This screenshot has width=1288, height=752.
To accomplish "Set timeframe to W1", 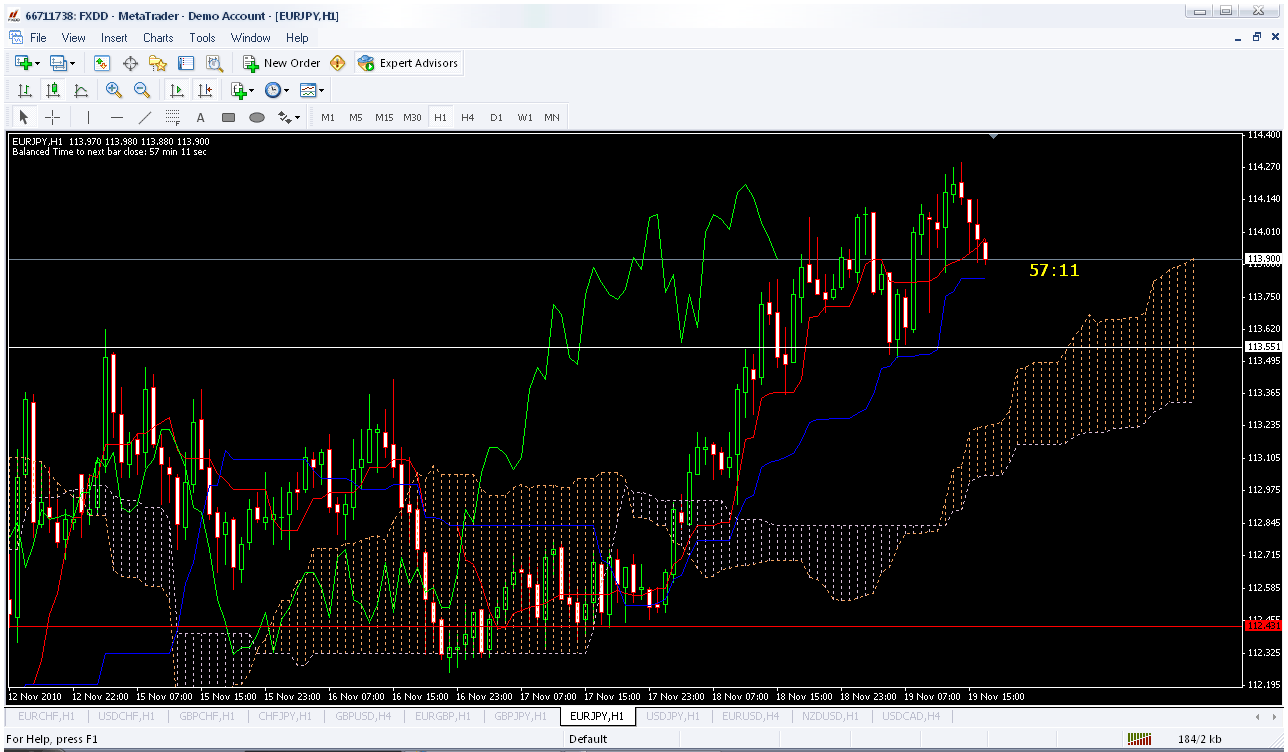I will click(x=525, y=117).
